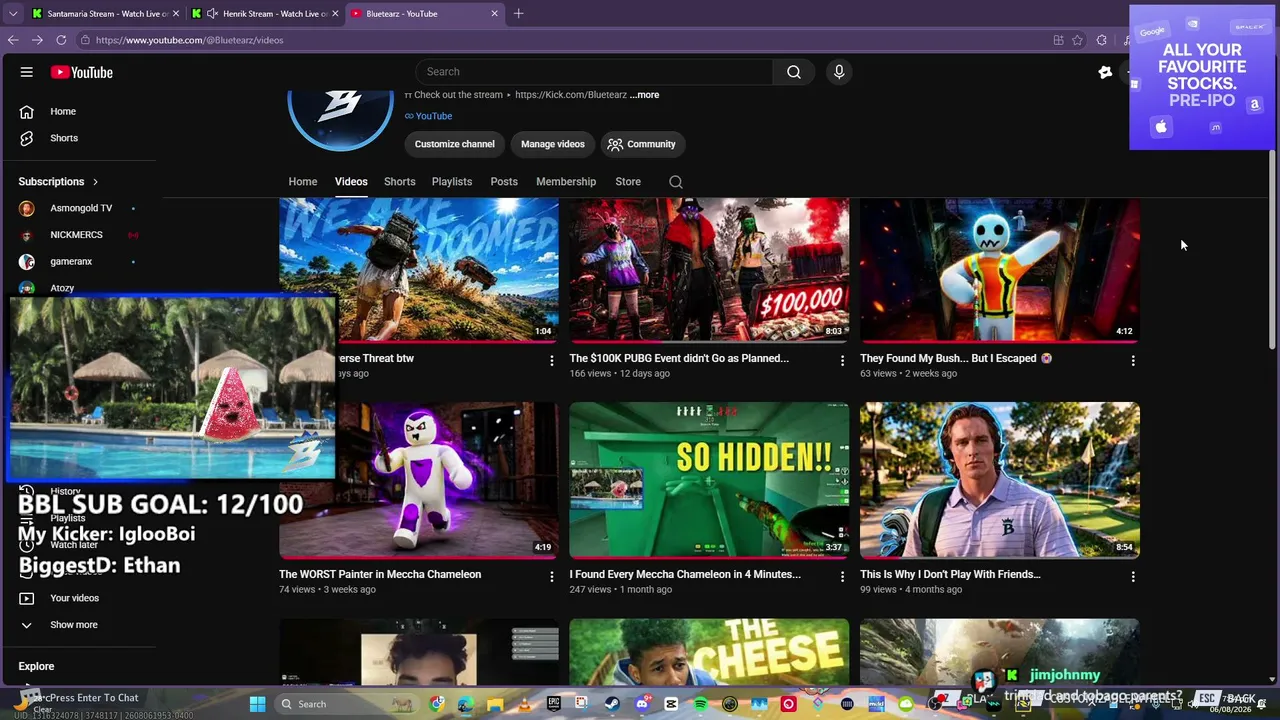
Task: Open the Community button
Action: (642, 144)
